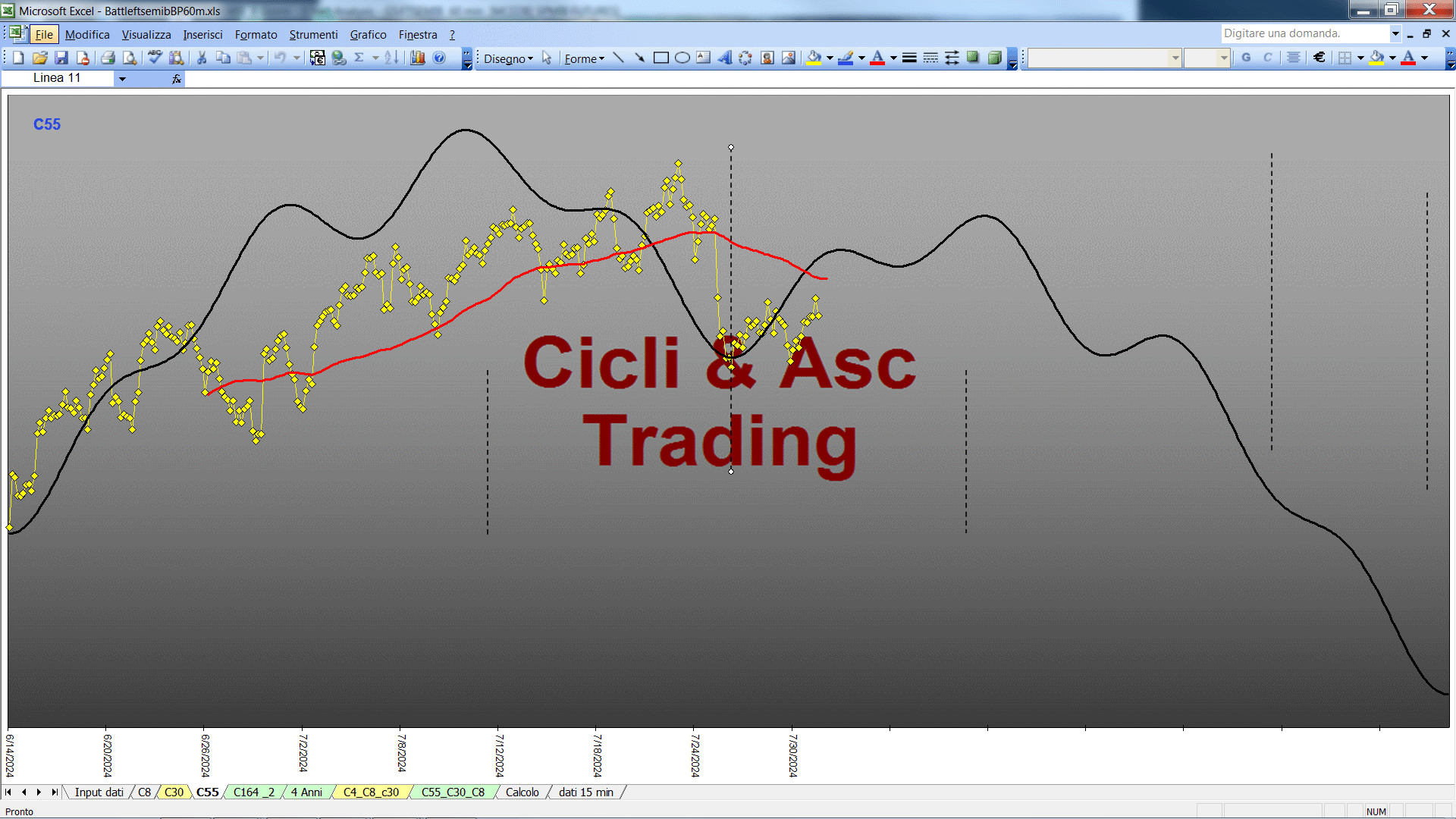Click the Line Style icon
Viewport: 1456px width, 819px height.
point(909,58)
